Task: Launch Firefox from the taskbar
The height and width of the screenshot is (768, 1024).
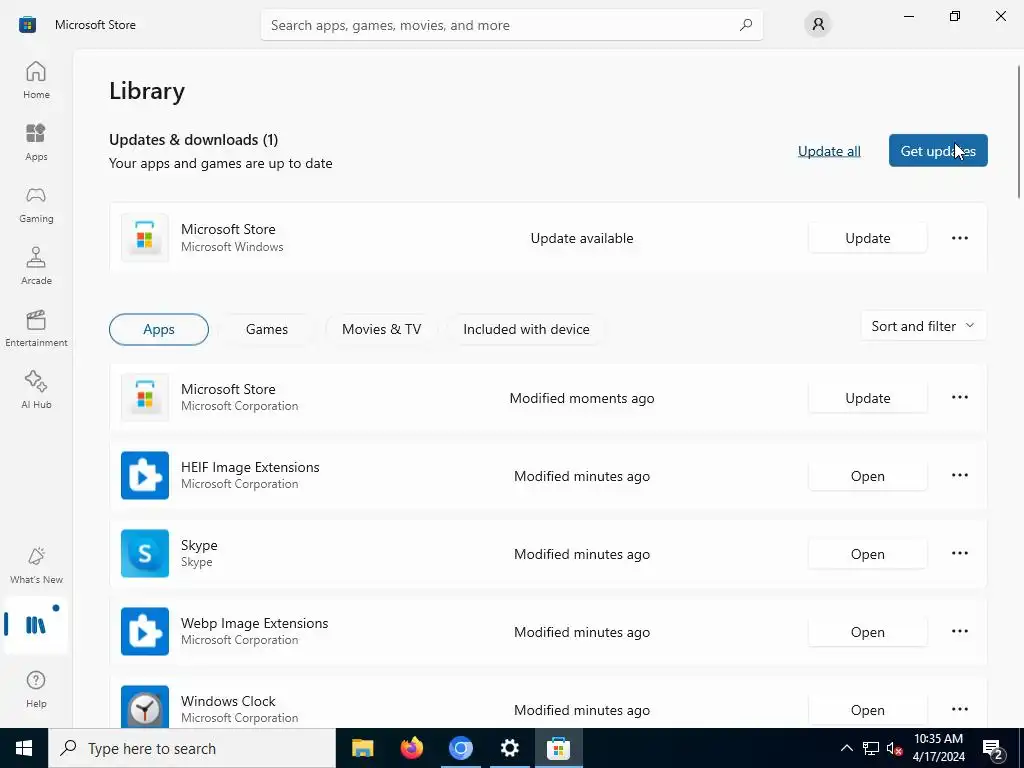Action: click(x=411, y=748)
